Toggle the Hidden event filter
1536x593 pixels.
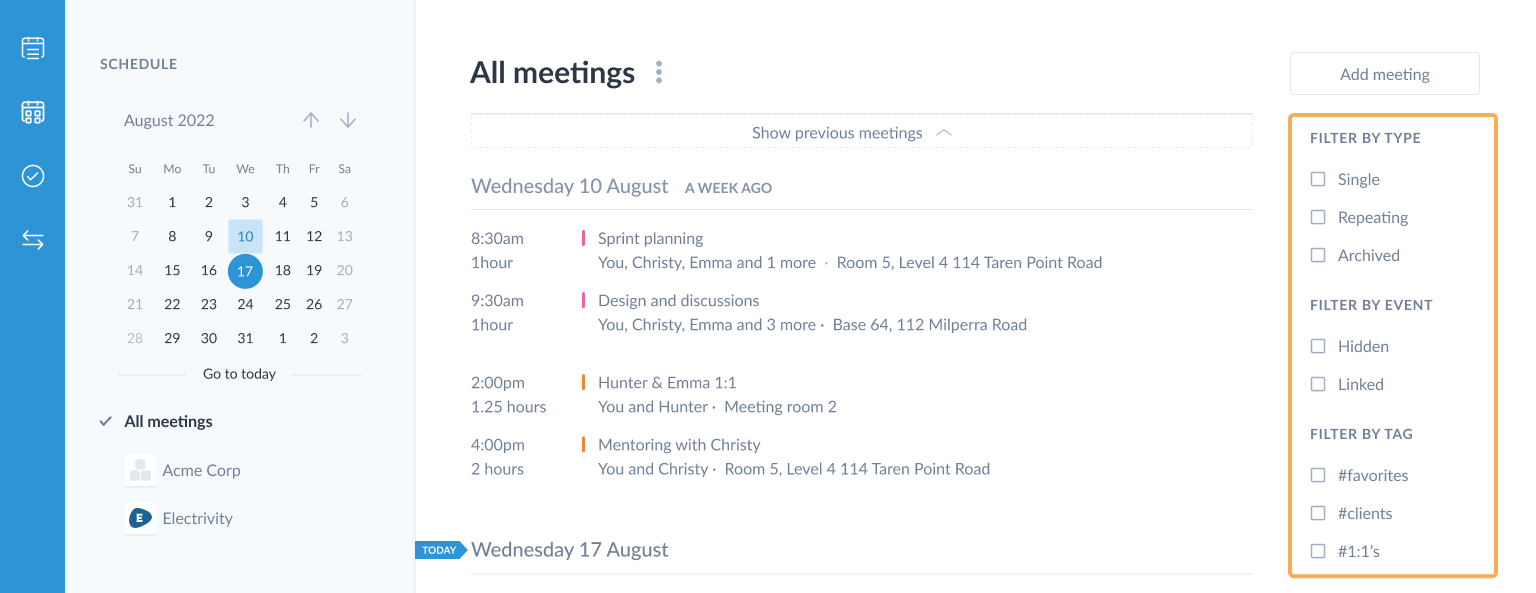(1318, 346)
